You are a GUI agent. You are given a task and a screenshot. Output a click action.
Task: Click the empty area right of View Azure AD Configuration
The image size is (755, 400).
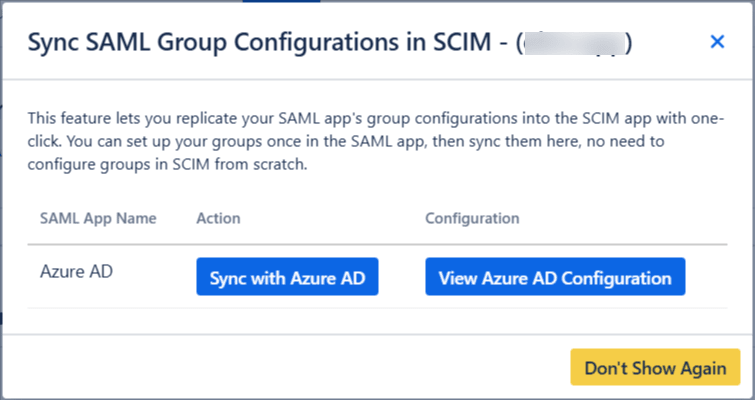click(x=708, y=278)
